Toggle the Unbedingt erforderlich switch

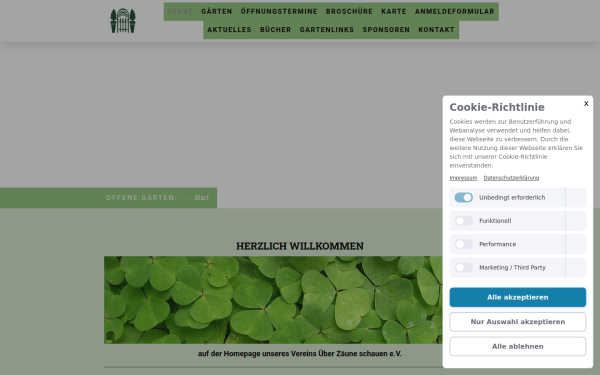(x=464, y=197)
